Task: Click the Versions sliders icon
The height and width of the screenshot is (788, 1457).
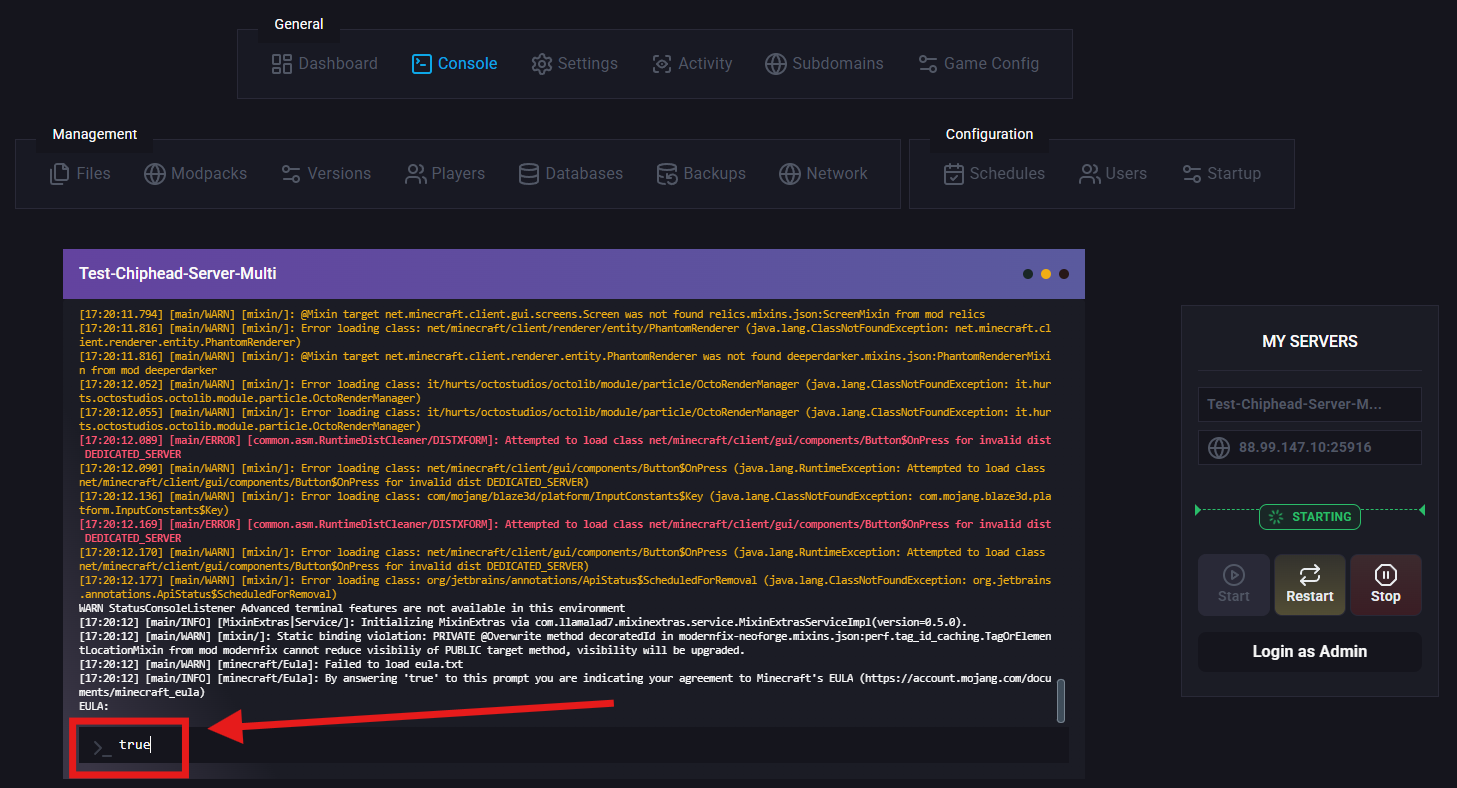Action: coord(291,174)
